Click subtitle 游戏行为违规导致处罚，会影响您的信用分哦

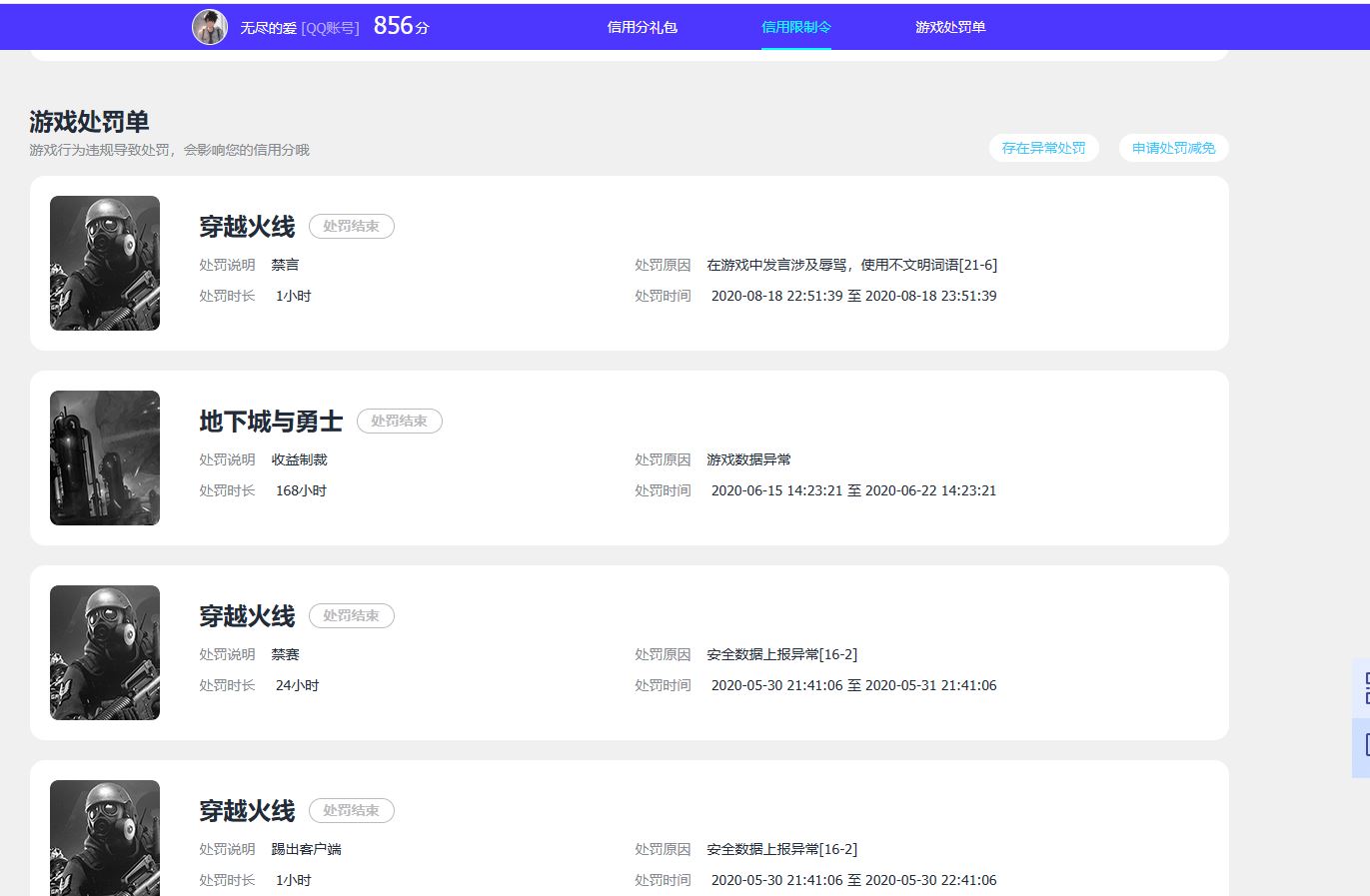(x=170, y=150)
